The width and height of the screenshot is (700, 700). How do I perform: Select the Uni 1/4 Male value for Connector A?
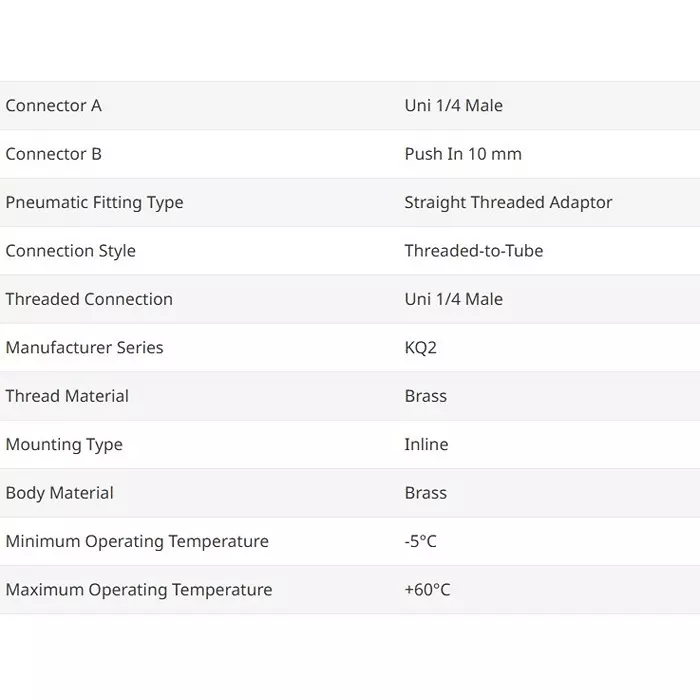coord(453,106)
